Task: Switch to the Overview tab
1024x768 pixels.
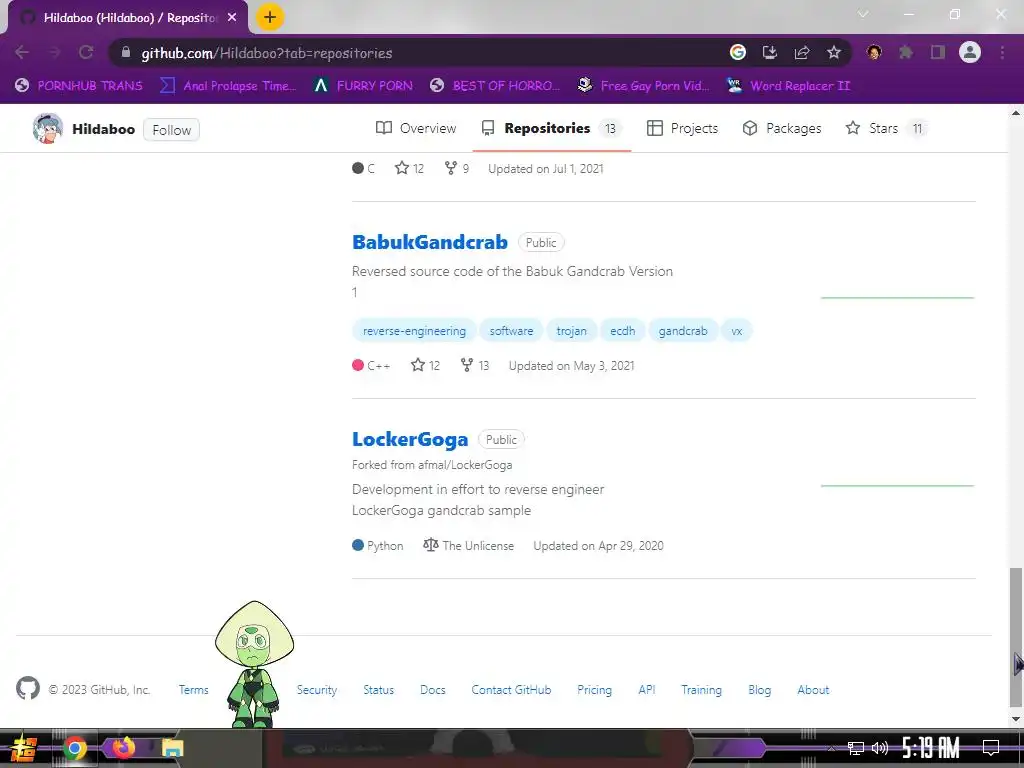Action: tap(416, 128)
